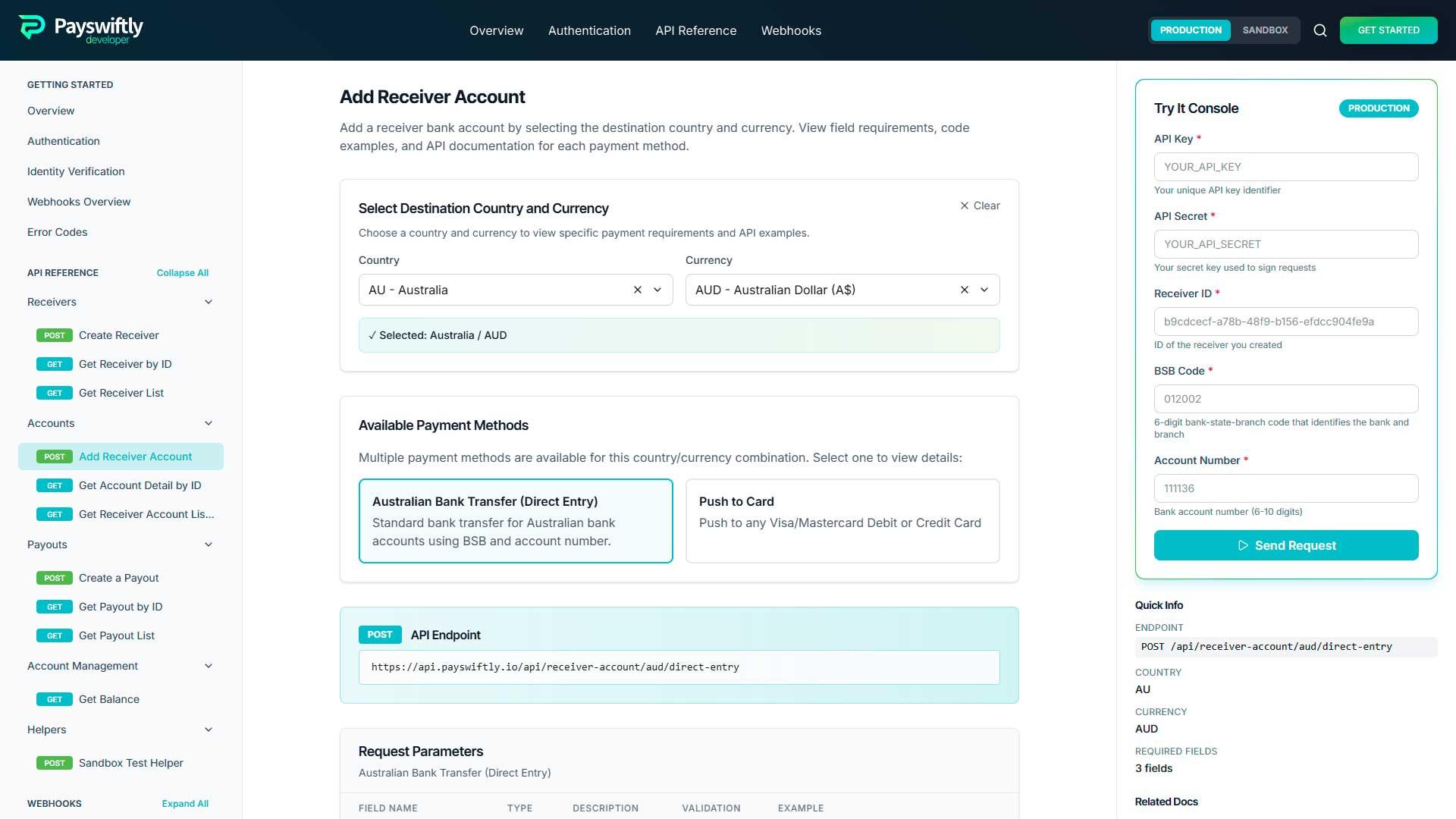
Task: Open the Authentication page from top menu
Action: click(x=589, y=30)
